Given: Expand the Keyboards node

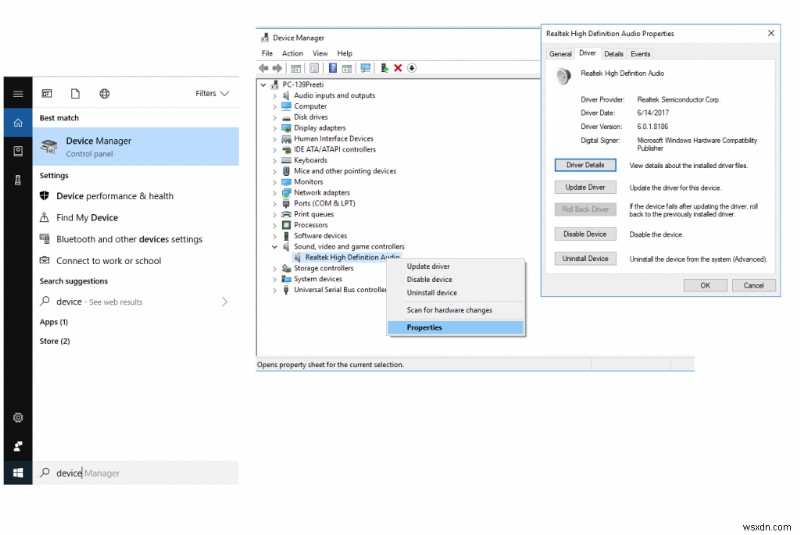Looking at the screenshot, I should coord(274,160).
